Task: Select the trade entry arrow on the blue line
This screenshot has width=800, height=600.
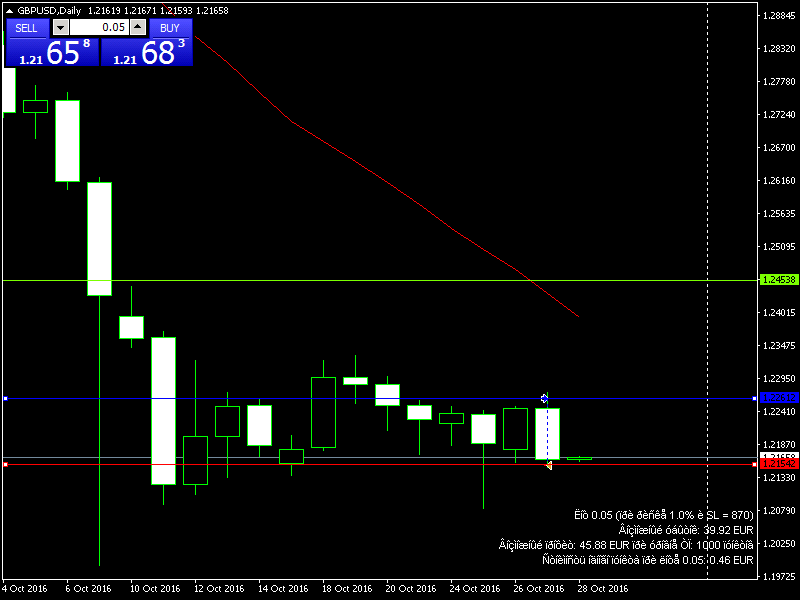Action: click(544, 398)
